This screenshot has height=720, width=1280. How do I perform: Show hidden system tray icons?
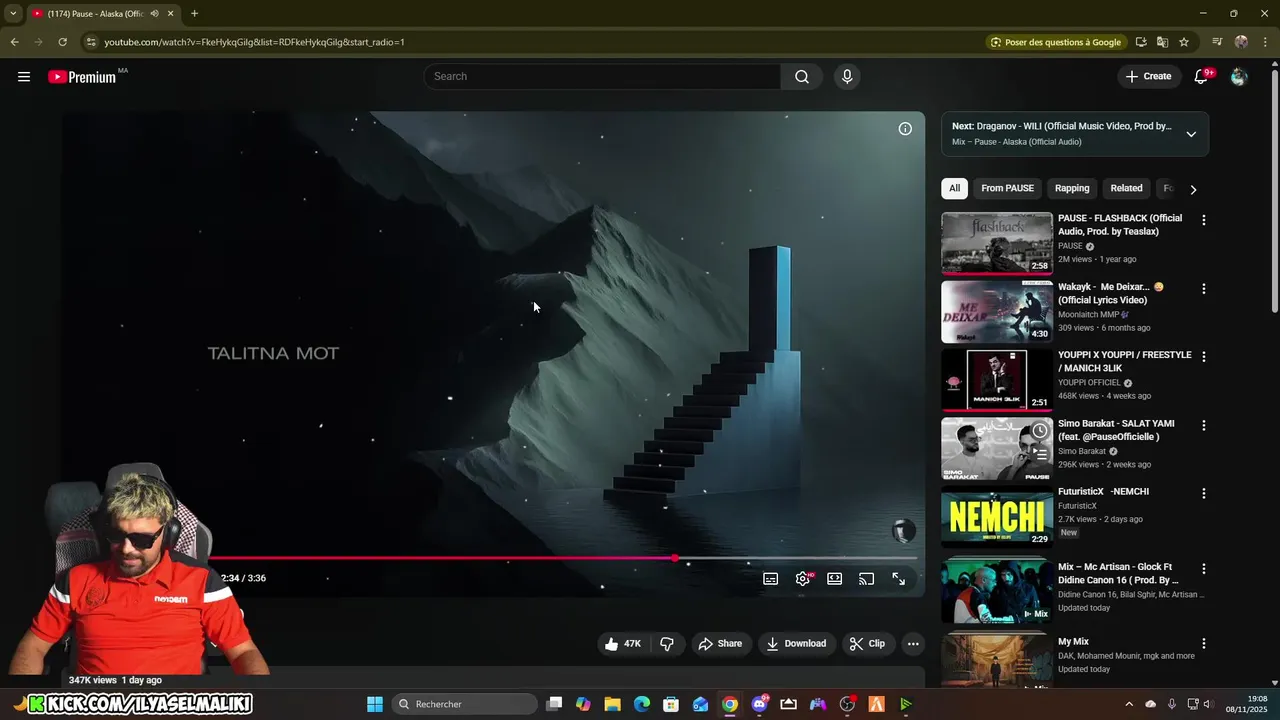click(1129, 704)
